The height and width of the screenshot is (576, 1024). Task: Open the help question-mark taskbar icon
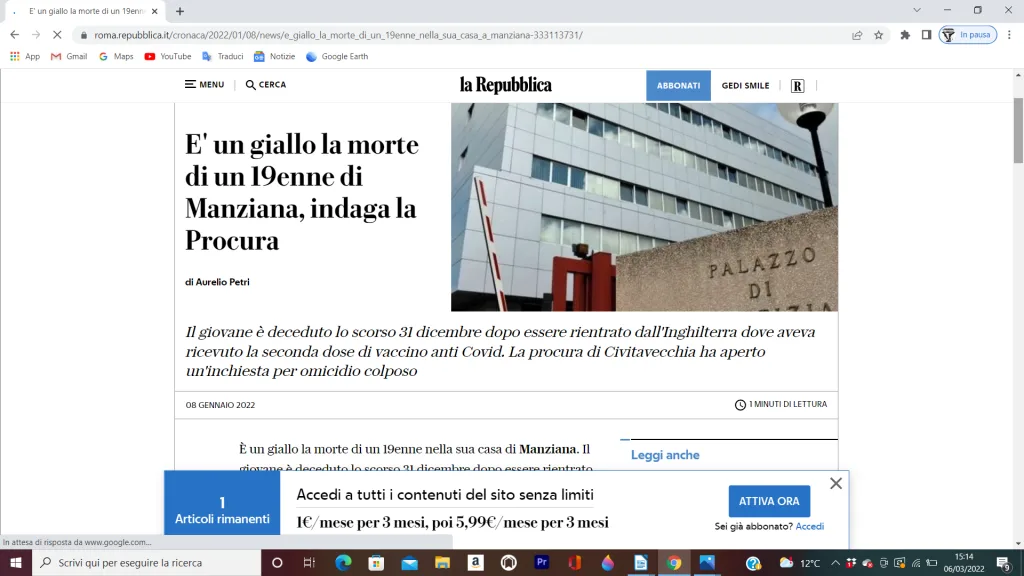[753, 563]
